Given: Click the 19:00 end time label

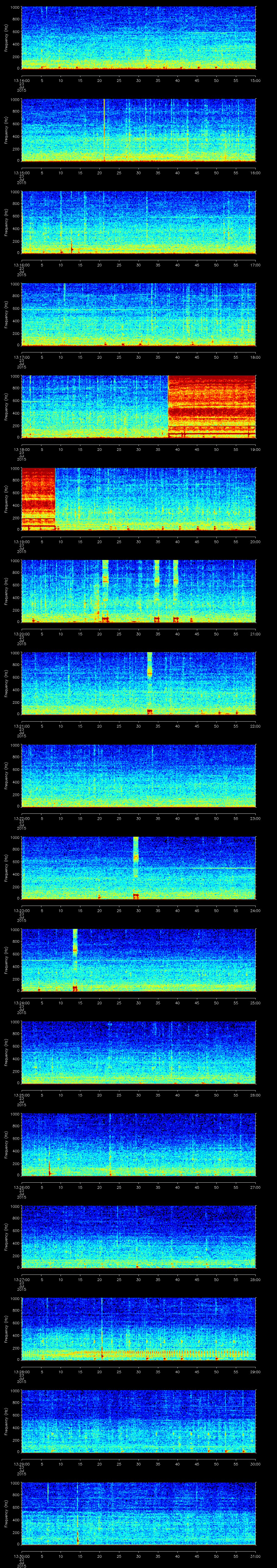Looking at the screenshot, I should pos(255,449).
